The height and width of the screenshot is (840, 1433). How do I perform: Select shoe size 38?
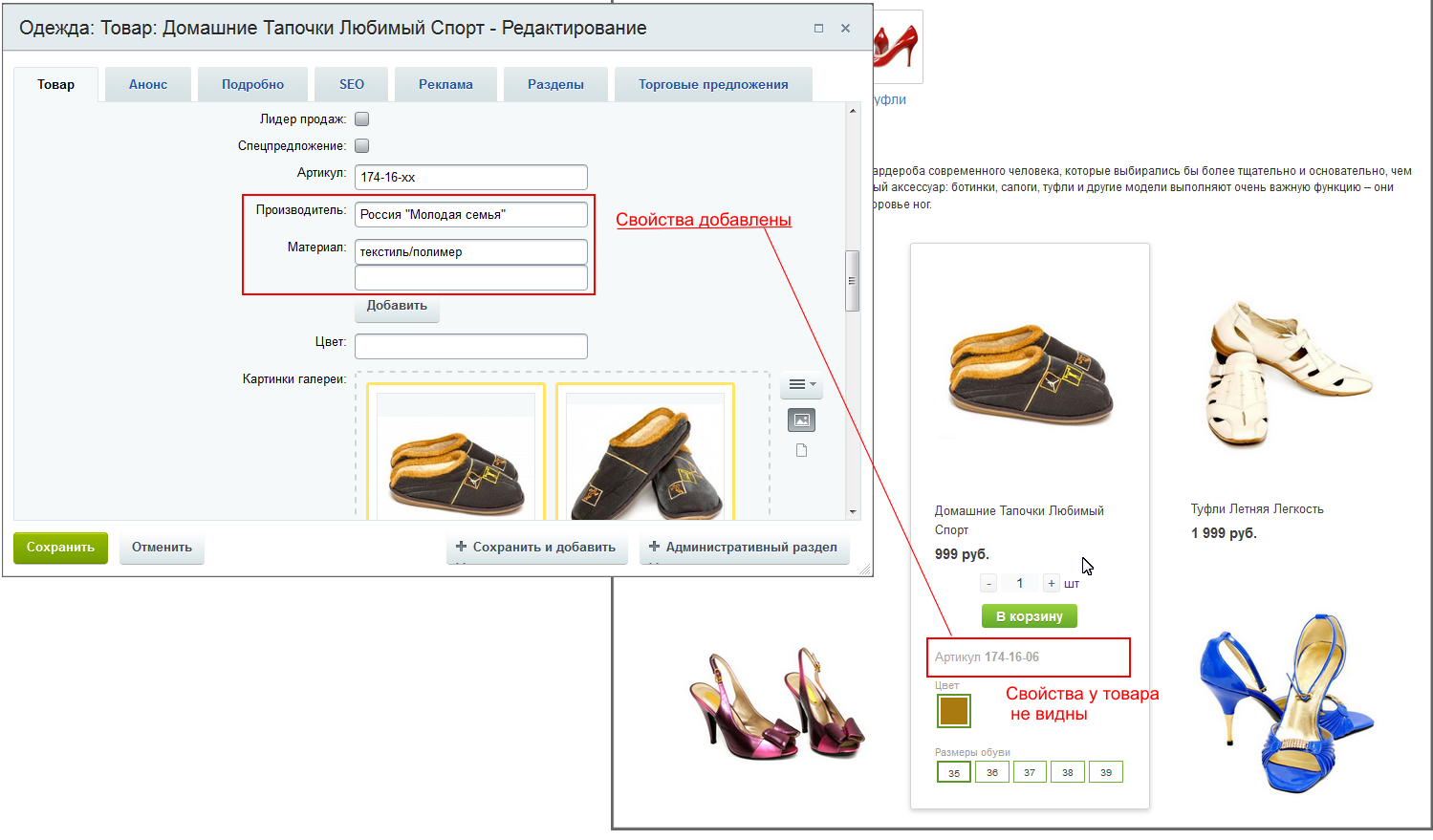coord(1068,772)
